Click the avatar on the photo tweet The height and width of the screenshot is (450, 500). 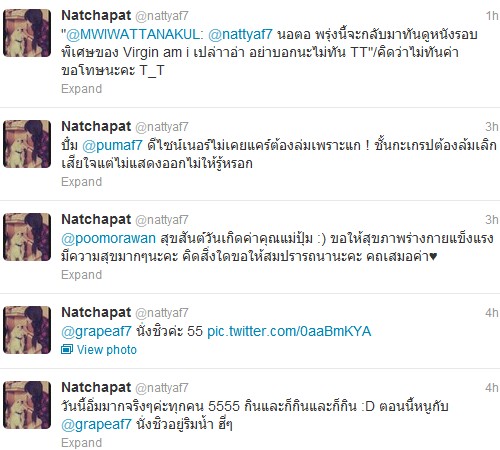pyautogui.click(x=27, y=330)
